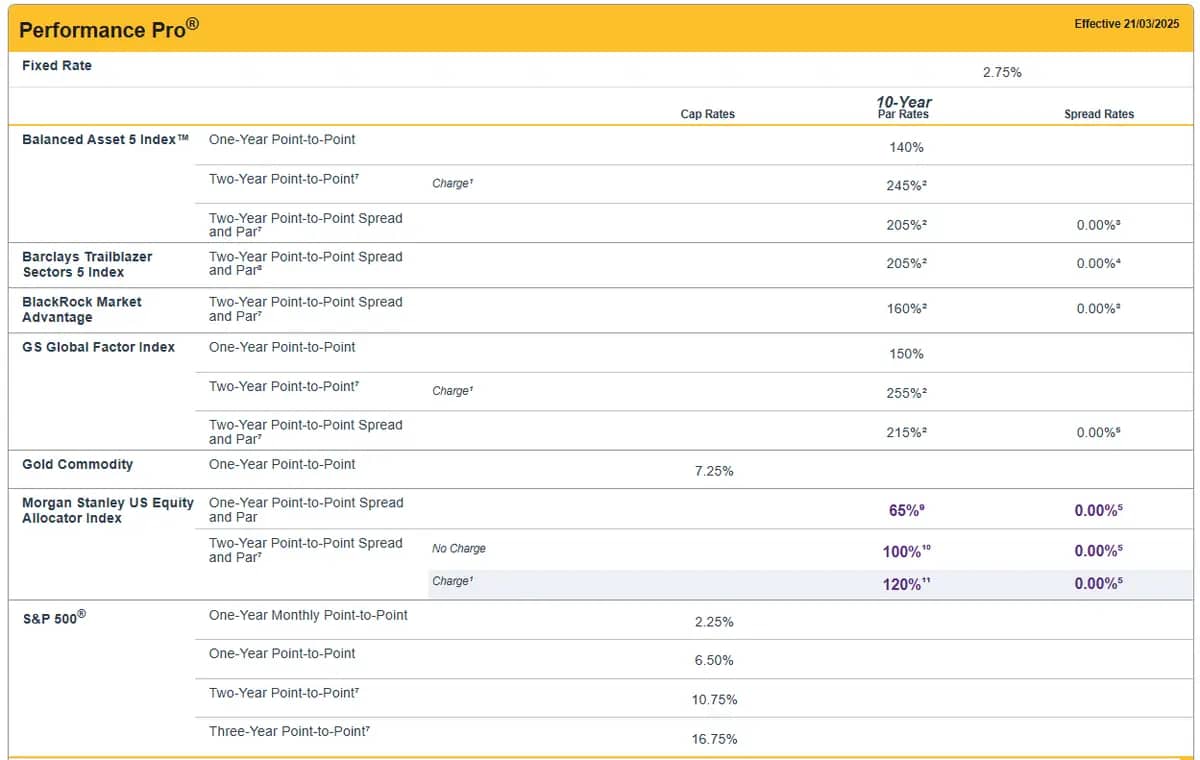Screen dimensions: 1200x760
Task: Click Barclays Two-Year Point-to-Point Spread and Par
Action: point(306,264)
